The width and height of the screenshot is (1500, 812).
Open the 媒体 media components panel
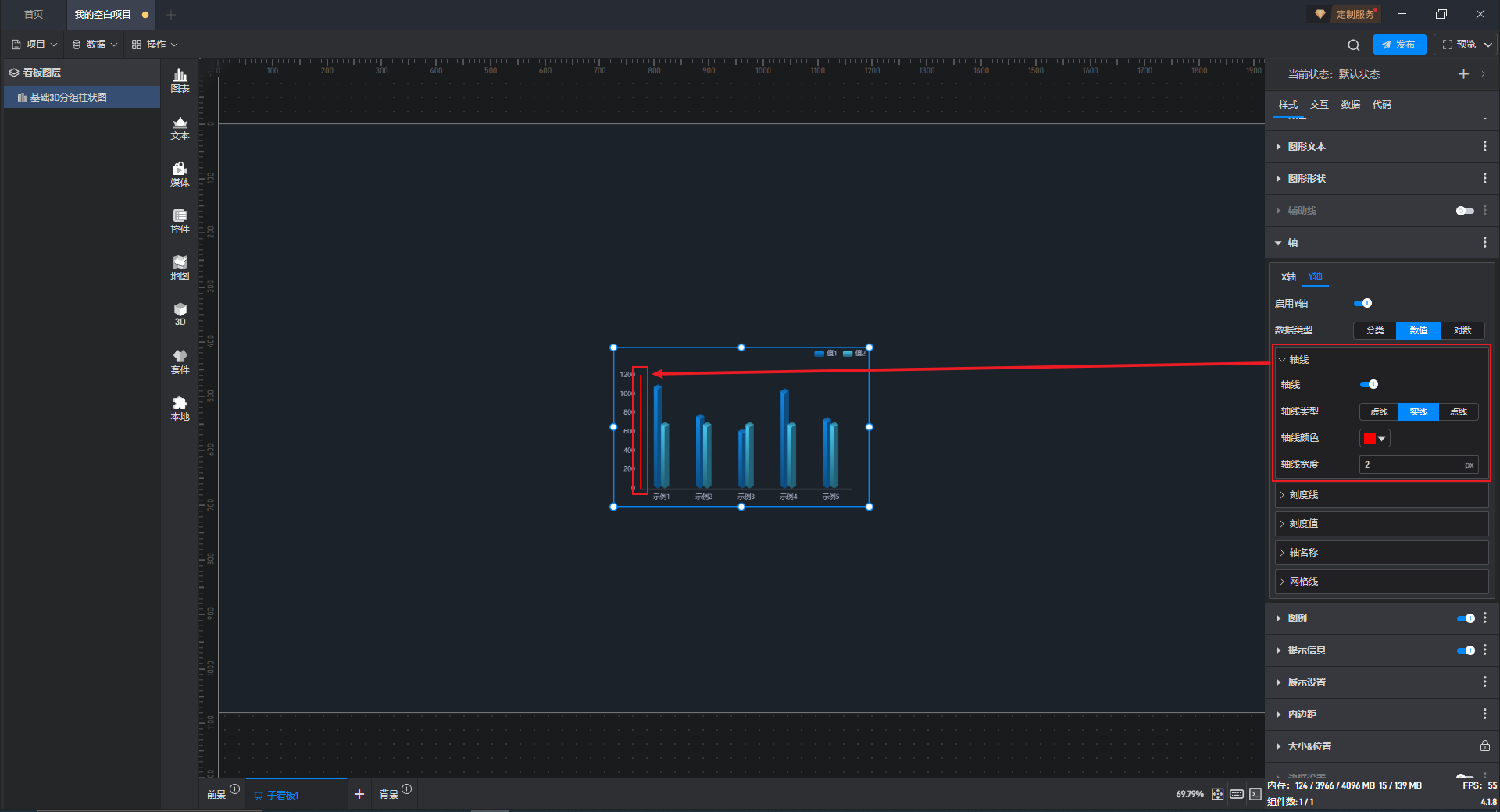pyautogui.click(x=180, y=175)
